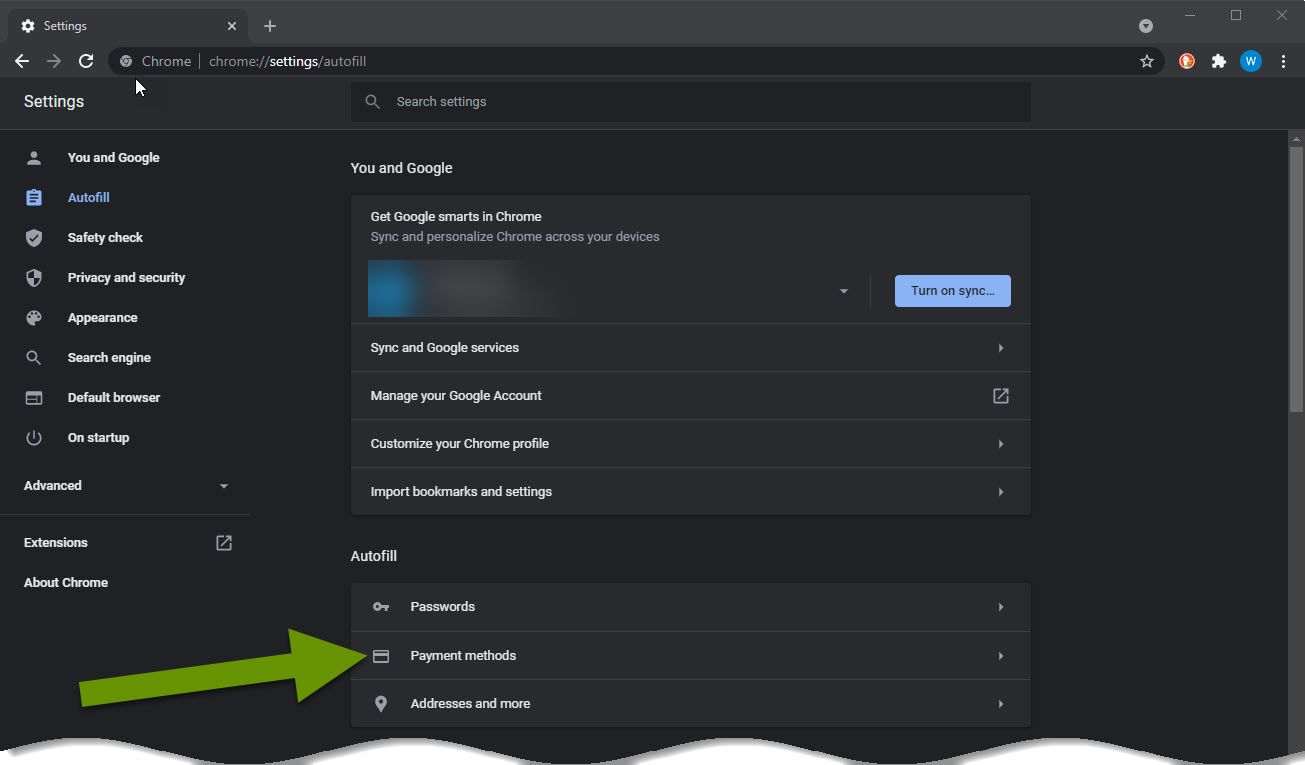Click the power icon for On startup
This screenshot has height=765, width=1305.
click(34, 438)
